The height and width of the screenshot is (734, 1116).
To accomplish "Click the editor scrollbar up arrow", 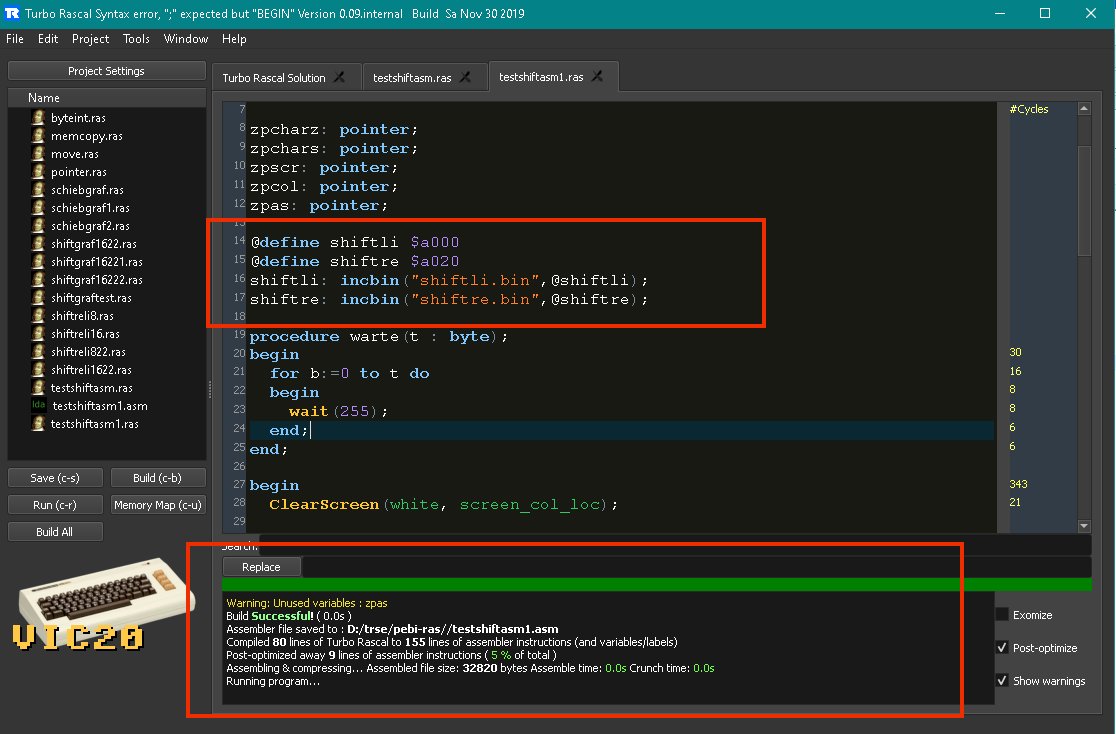I will (1084, 109).
